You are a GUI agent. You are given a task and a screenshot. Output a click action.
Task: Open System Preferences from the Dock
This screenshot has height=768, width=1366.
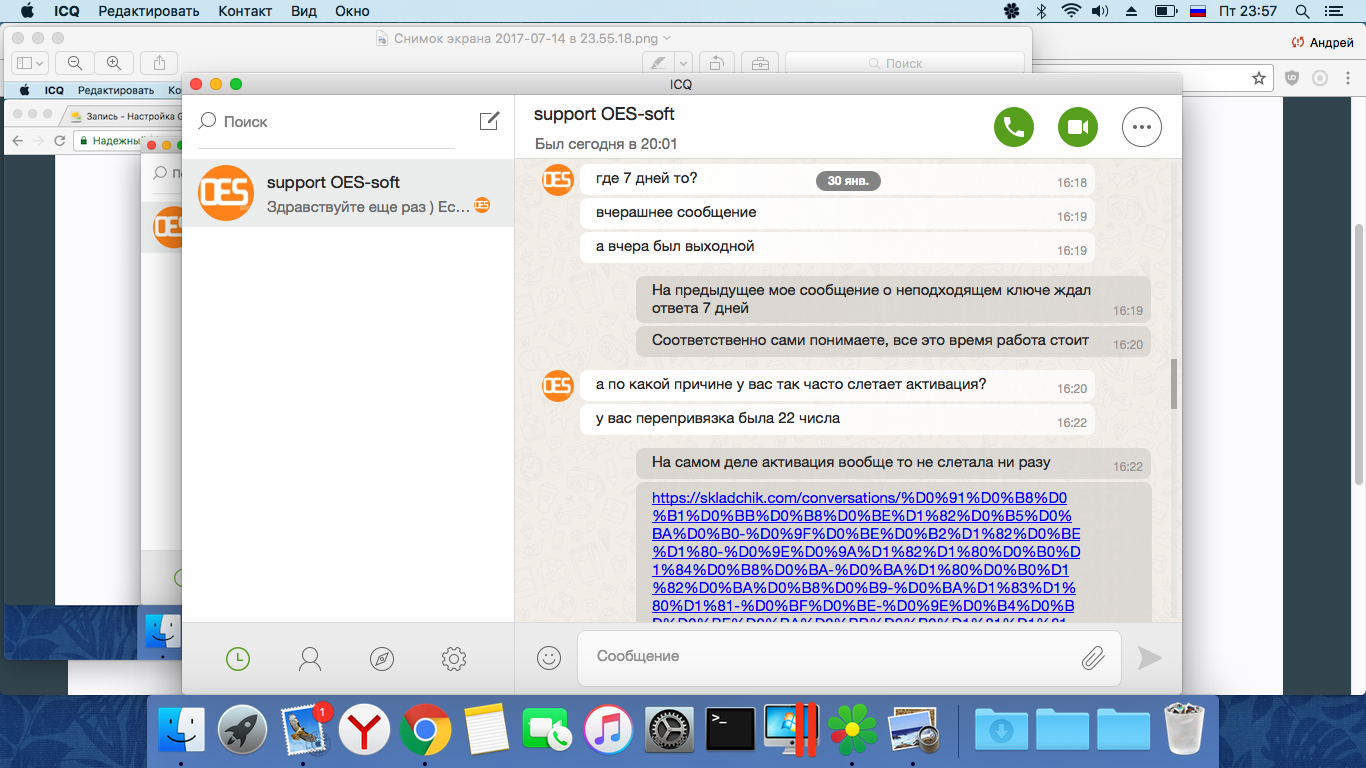669,731
